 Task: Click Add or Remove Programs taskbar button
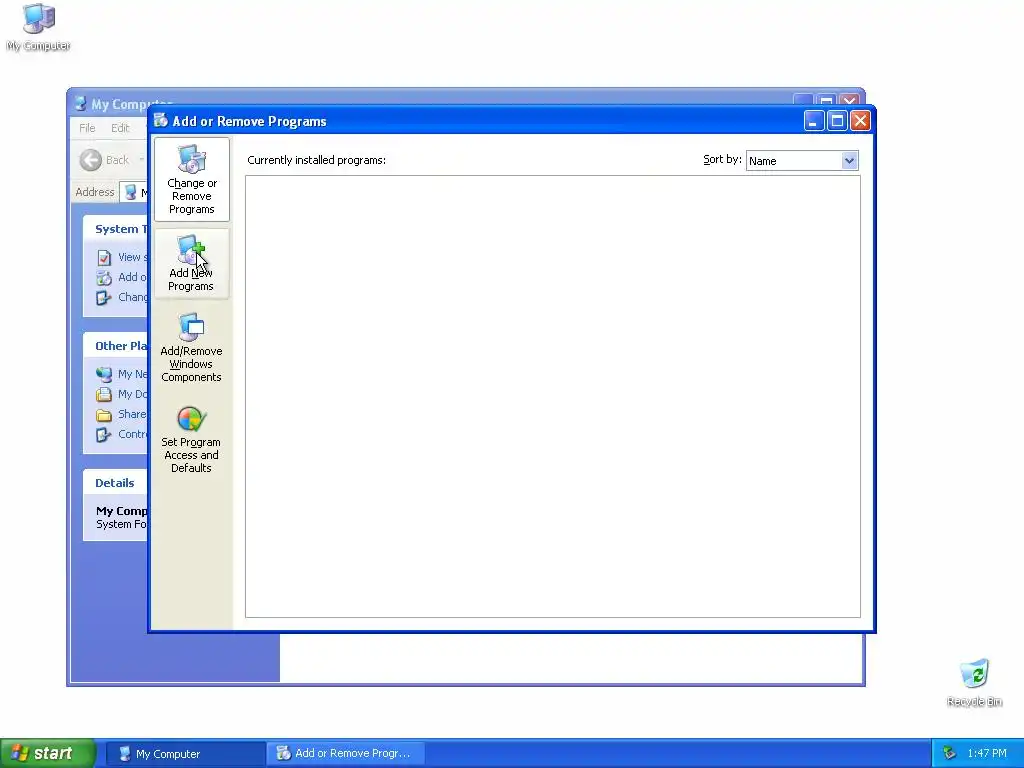[345, 754]
